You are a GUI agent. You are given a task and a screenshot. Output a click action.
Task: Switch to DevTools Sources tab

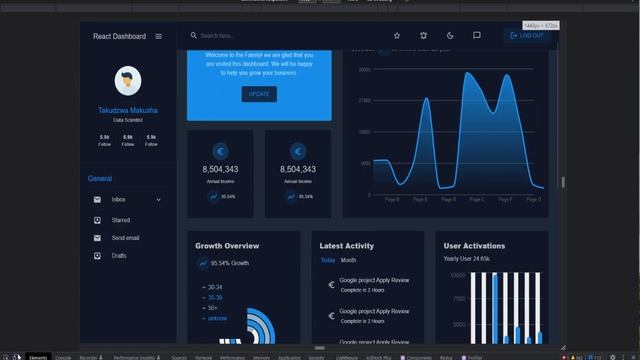(179, 358)
